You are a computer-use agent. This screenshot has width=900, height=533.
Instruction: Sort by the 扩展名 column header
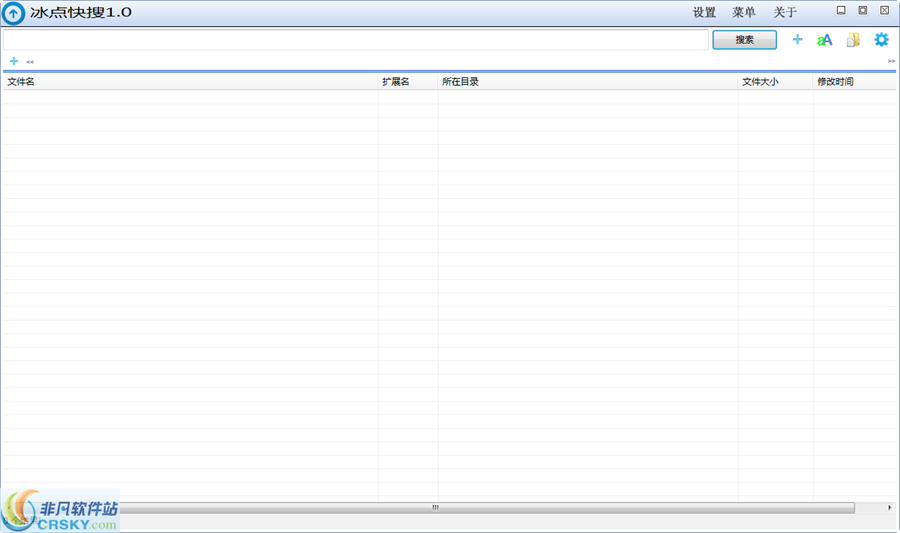(408, 81)
